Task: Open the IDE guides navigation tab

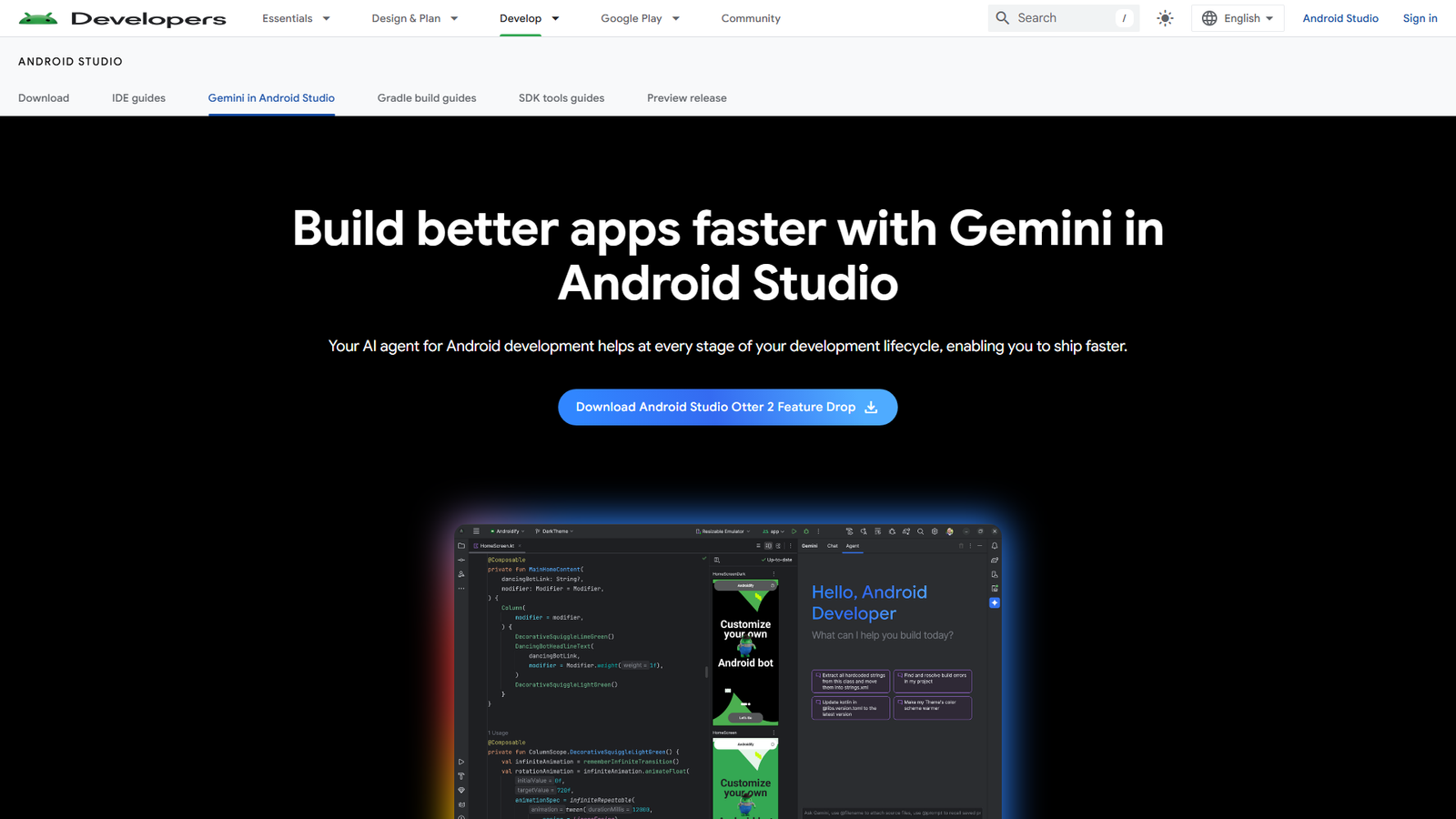Action: (x=138, y=97)
